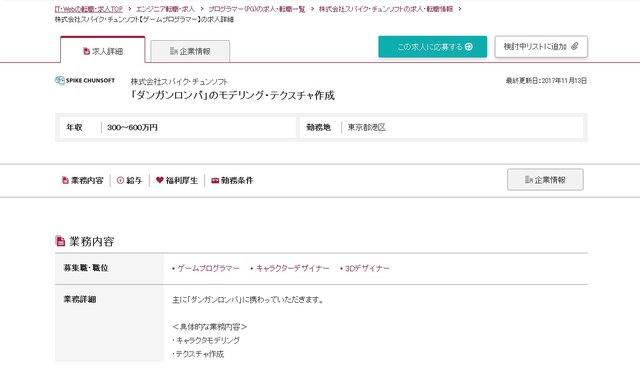Open the キャラクターデザイナー job category link

[x=293, y=269]
